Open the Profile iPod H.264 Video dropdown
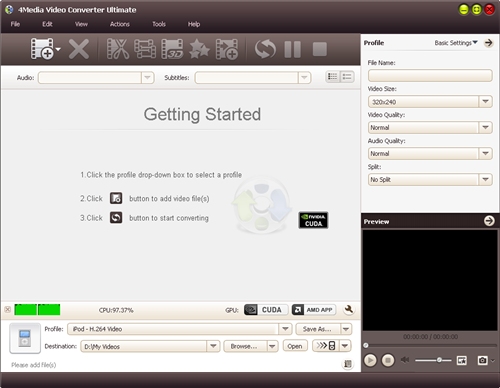The height and width of the screenshot is (388, 500). click(285, 329)
